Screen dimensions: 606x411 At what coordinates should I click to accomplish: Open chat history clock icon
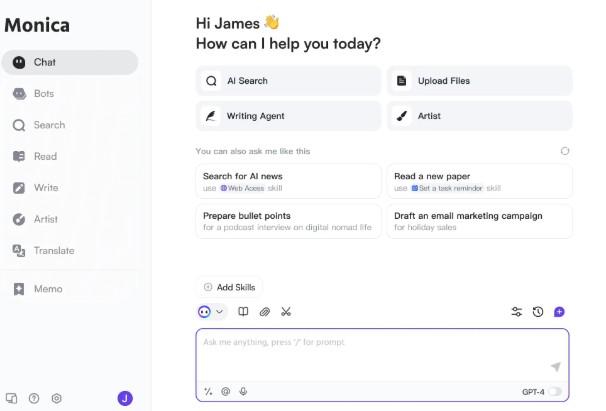[x=538, y=312]
